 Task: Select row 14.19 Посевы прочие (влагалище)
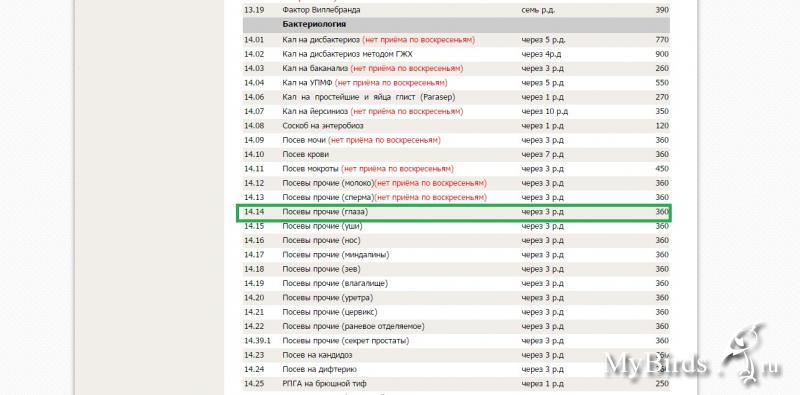(x=456, y=283)
